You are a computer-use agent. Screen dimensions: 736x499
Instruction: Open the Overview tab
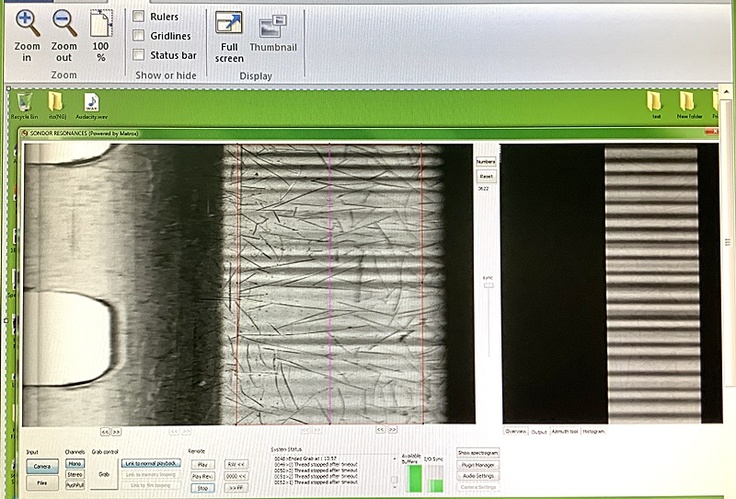(x=515, y=431)
